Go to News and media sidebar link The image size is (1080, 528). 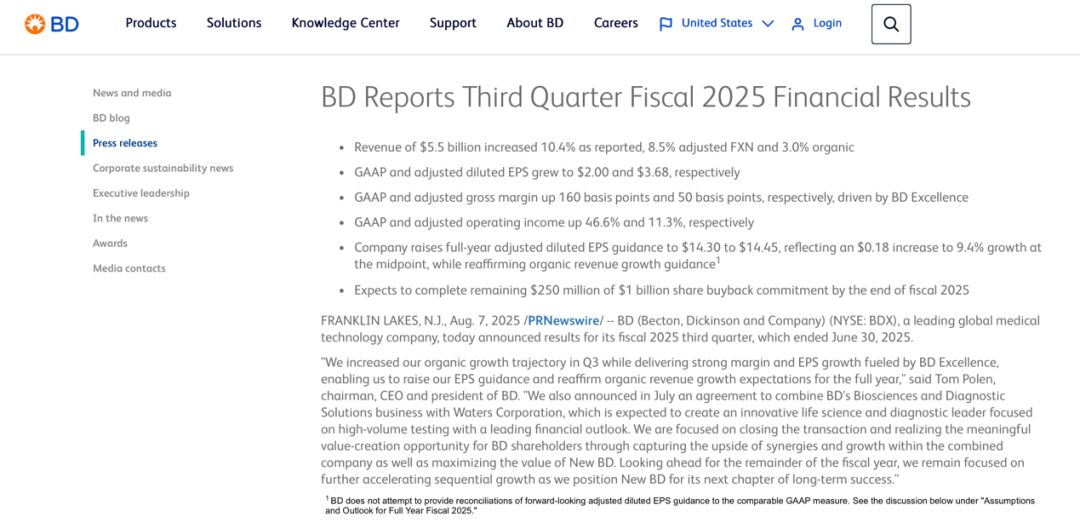coord(132,93)
